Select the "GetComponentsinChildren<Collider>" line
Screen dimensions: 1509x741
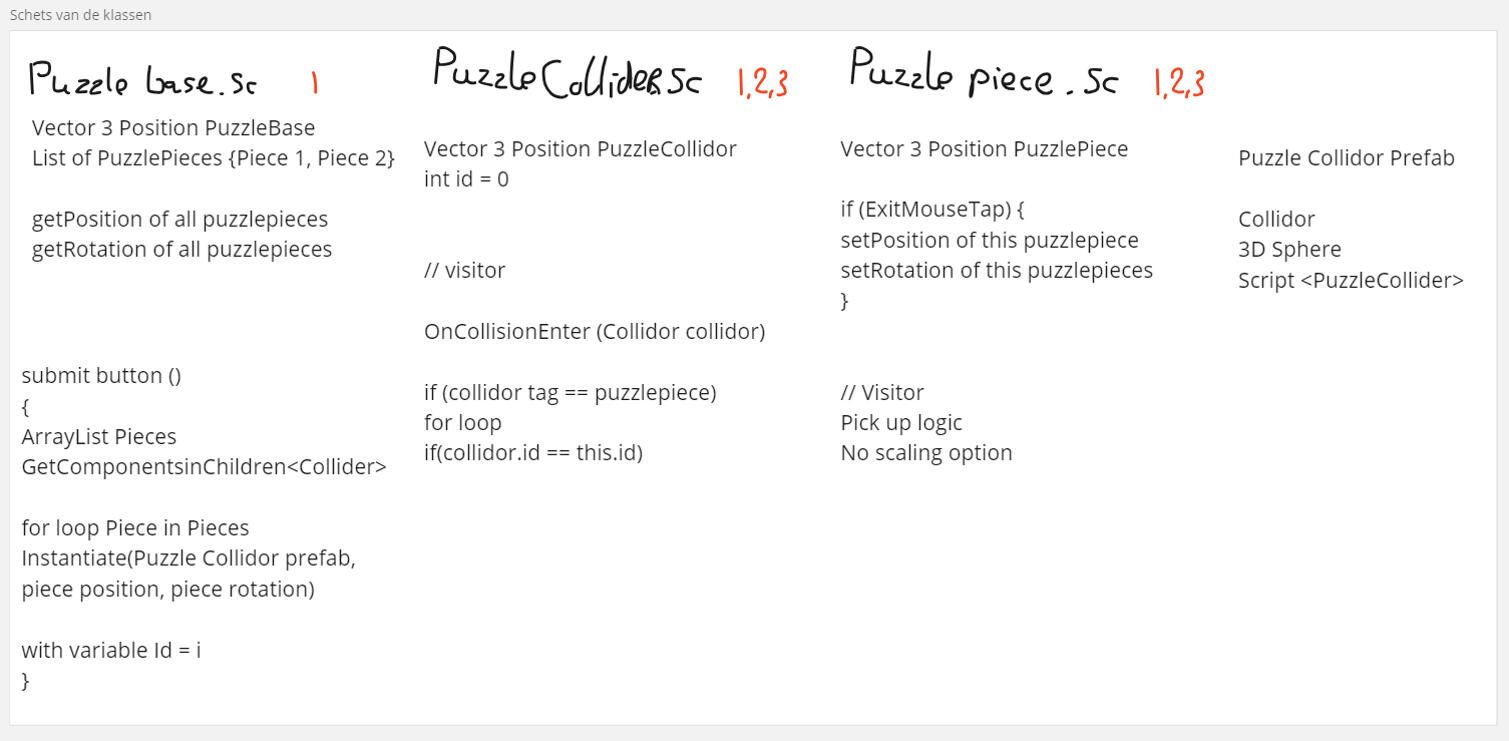tap(204, 467)
